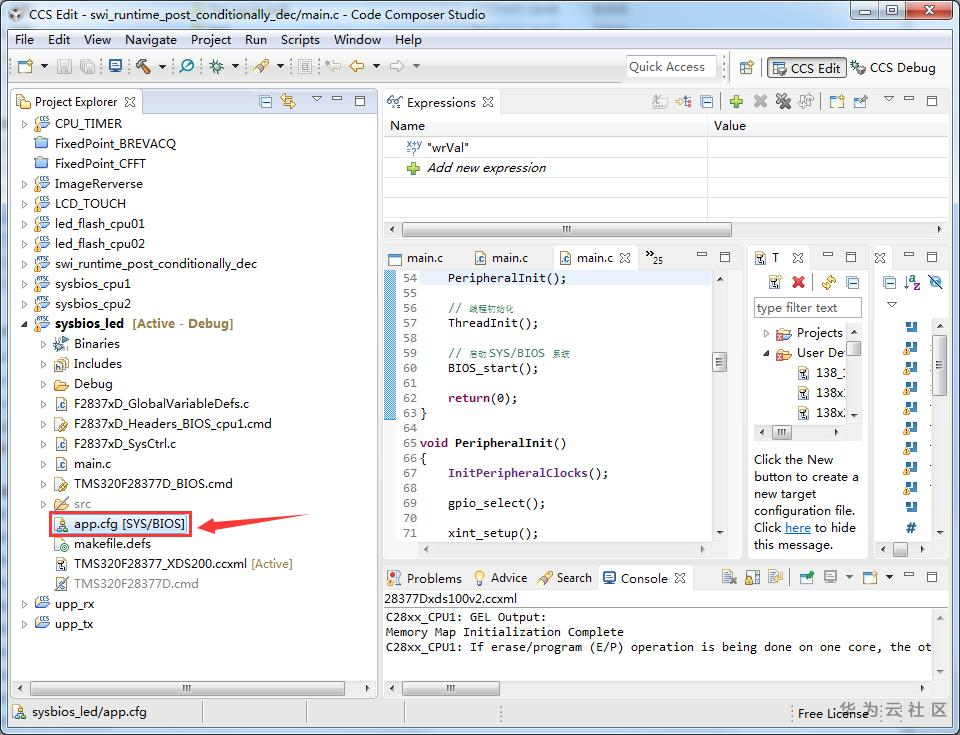This screenshot has width=960, height=735.
Task: Click the A-Z sort icon in outline panel
Action: (912, 283)
